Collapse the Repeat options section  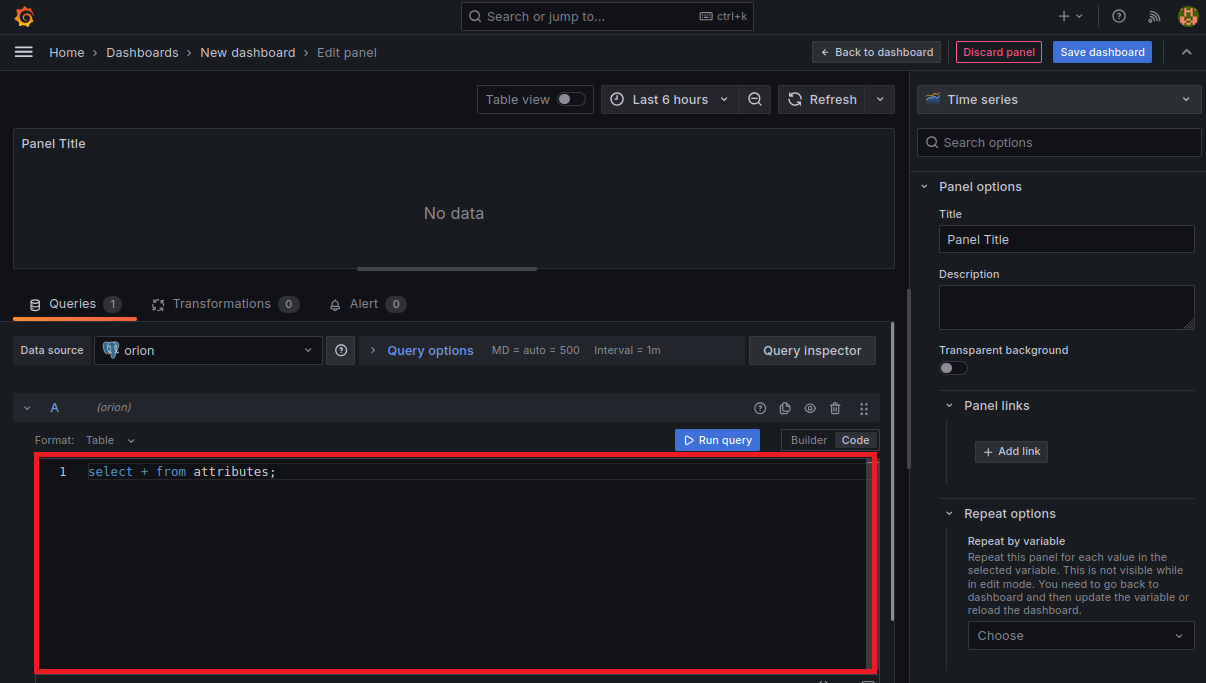coord(949,514)
